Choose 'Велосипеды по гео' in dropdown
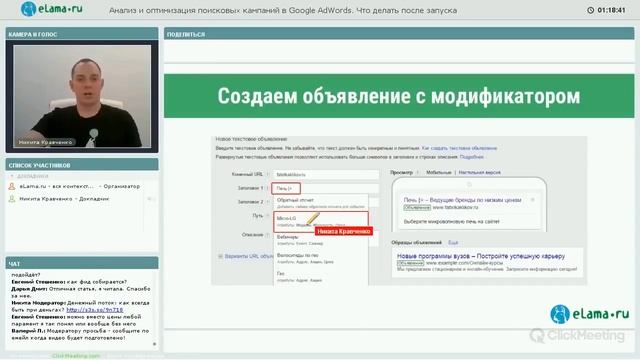640x360 pixels. tap(321, 258)
